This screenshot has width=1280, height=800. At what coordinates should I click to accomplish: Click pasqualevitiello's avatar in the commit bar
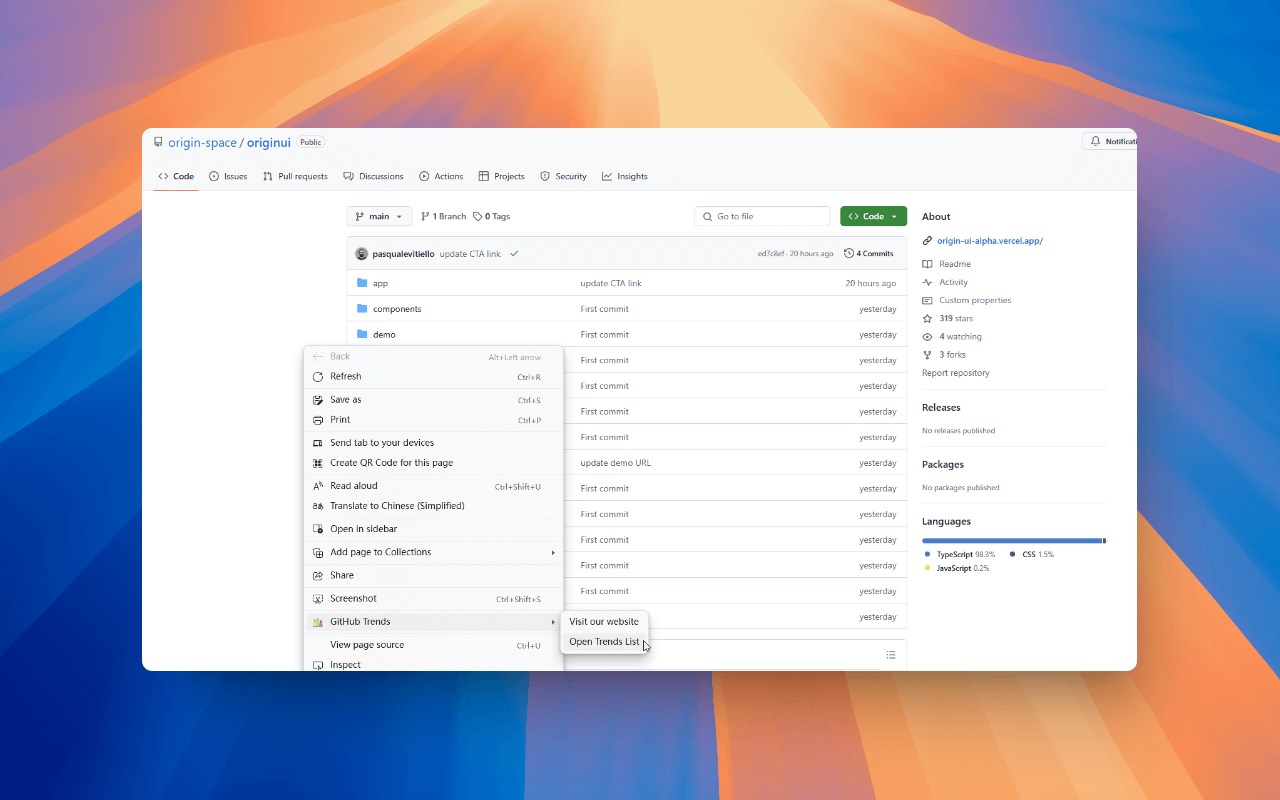(362, 254)
